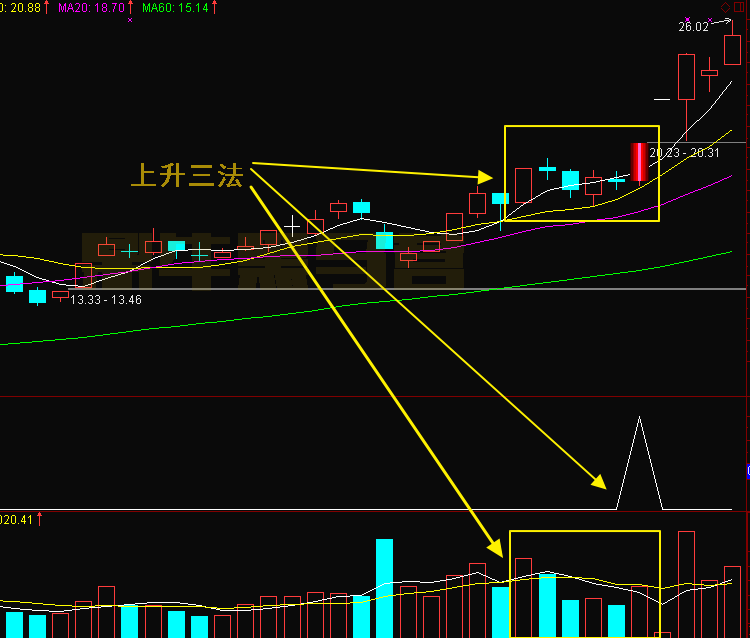Viewport: 750px width, 638px height.
Task: Click the red up arrow beside the MA20 value
Action: 131,7
